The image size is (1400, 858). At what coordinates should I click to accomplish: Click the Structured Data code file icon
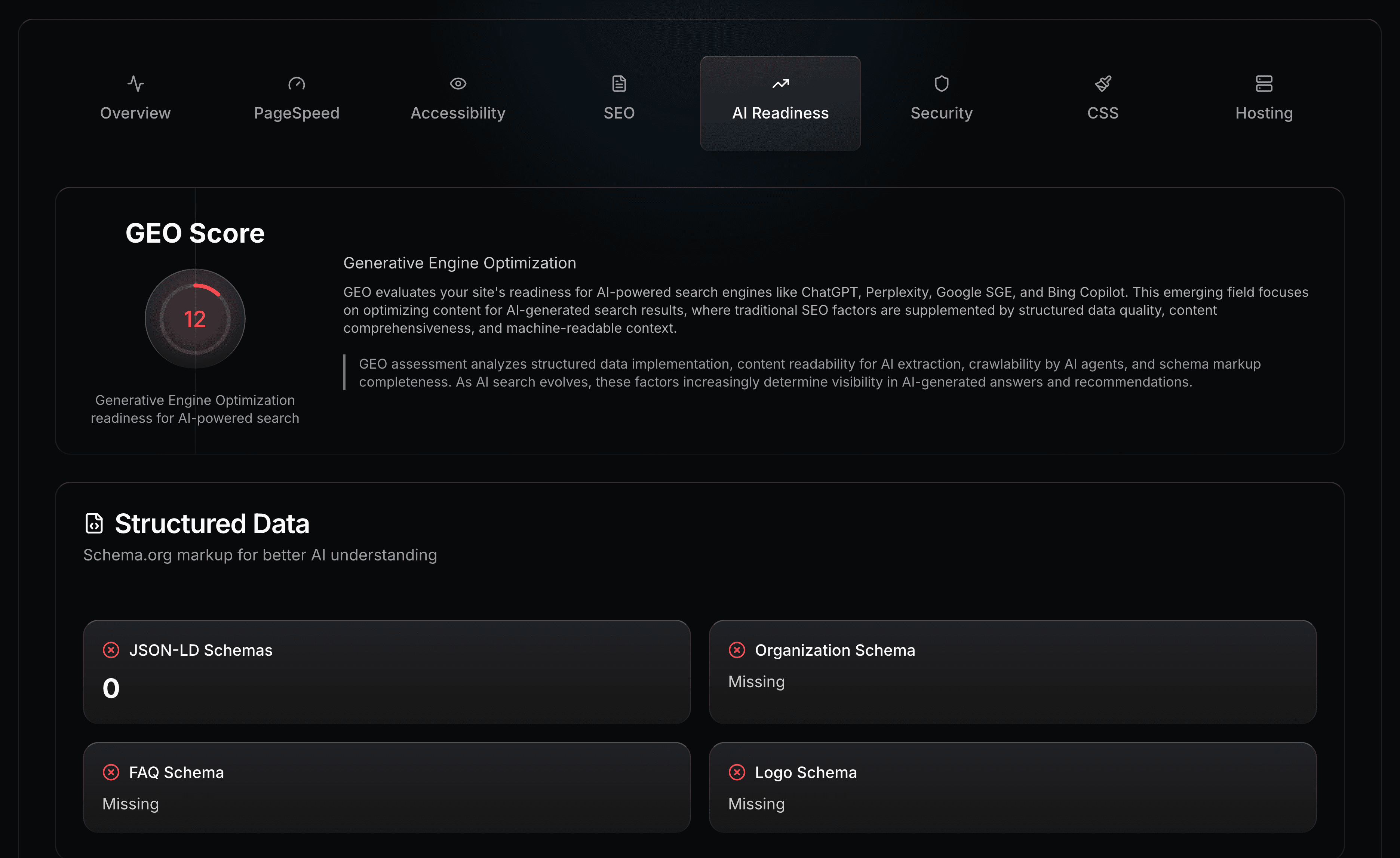pyautogui.click(x=94, y=523)
